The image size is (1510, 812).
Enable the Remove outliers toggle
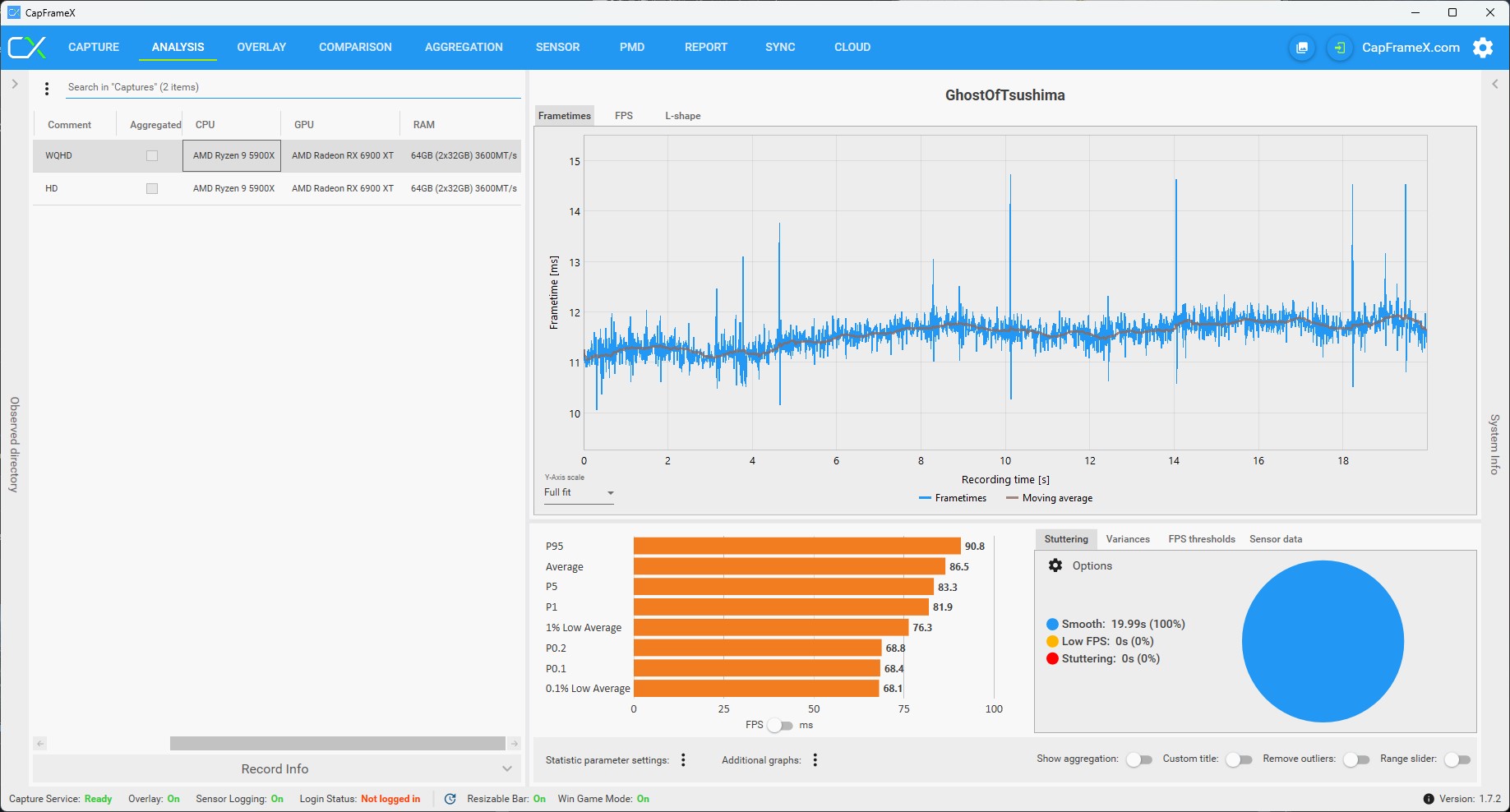click(1356, 759)
